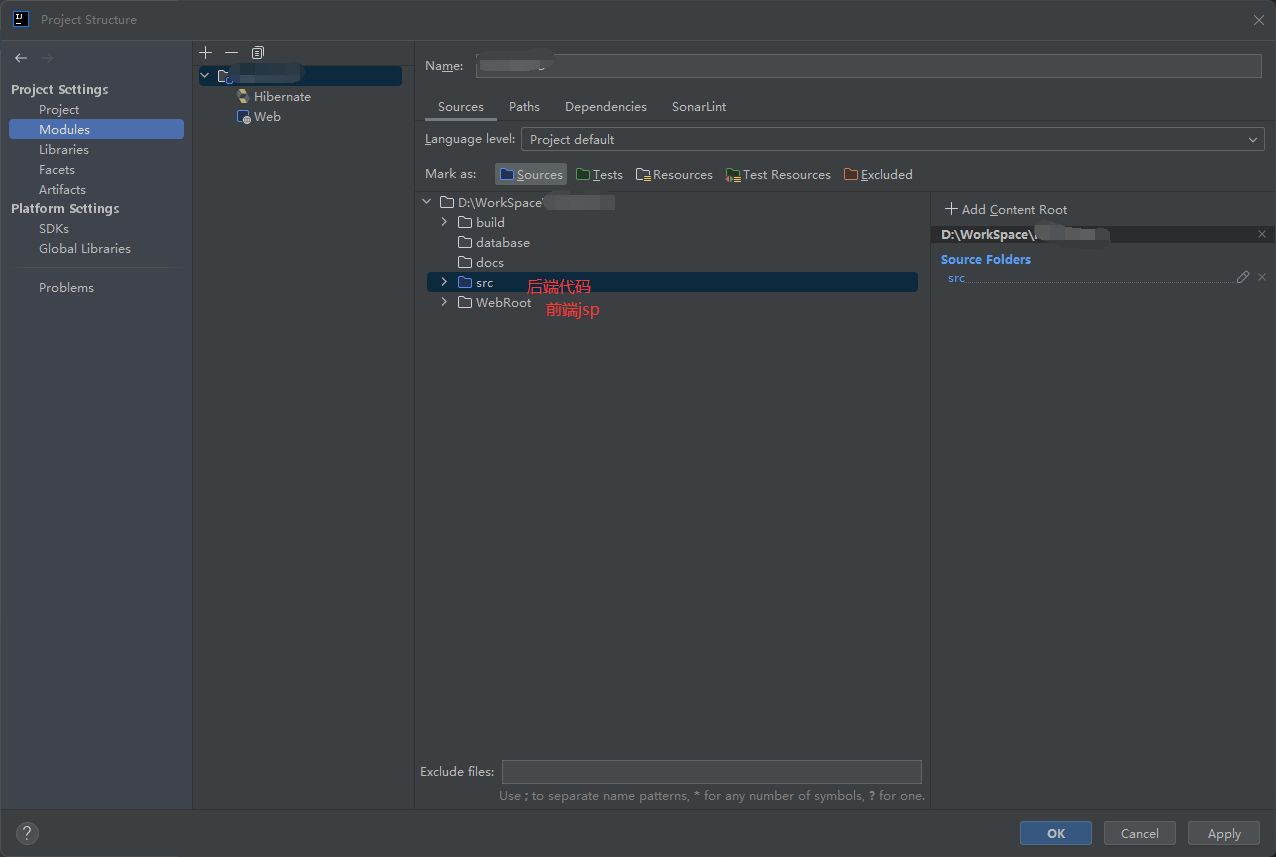Image resolution: width=1276 pixels, height=857 pixels.
Task: Click the edit pencil for src source folder
Action: coord(1243,277)
